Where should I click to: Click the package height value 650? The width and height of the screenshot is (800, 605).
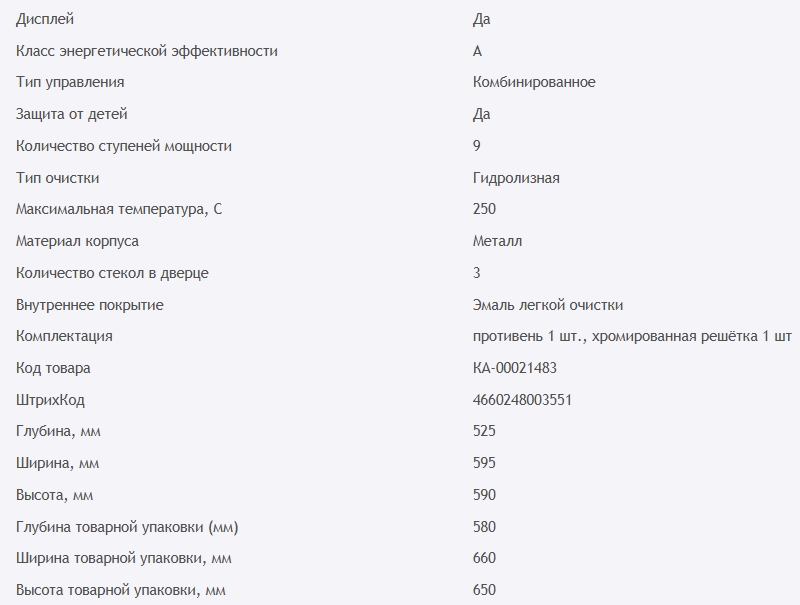coord(484,590)
